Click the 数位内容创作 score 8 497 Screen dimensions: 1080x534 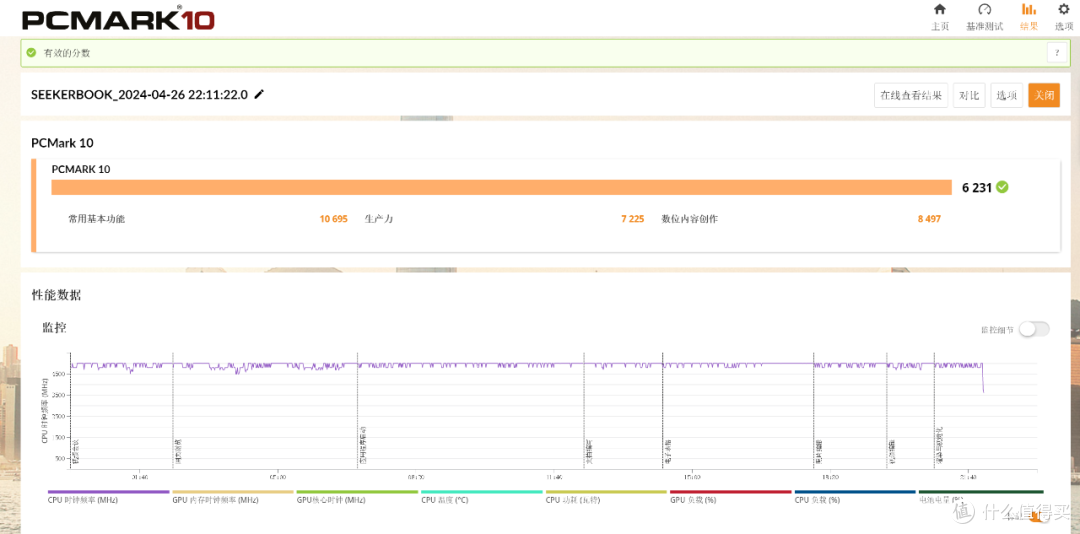point(929,219)
